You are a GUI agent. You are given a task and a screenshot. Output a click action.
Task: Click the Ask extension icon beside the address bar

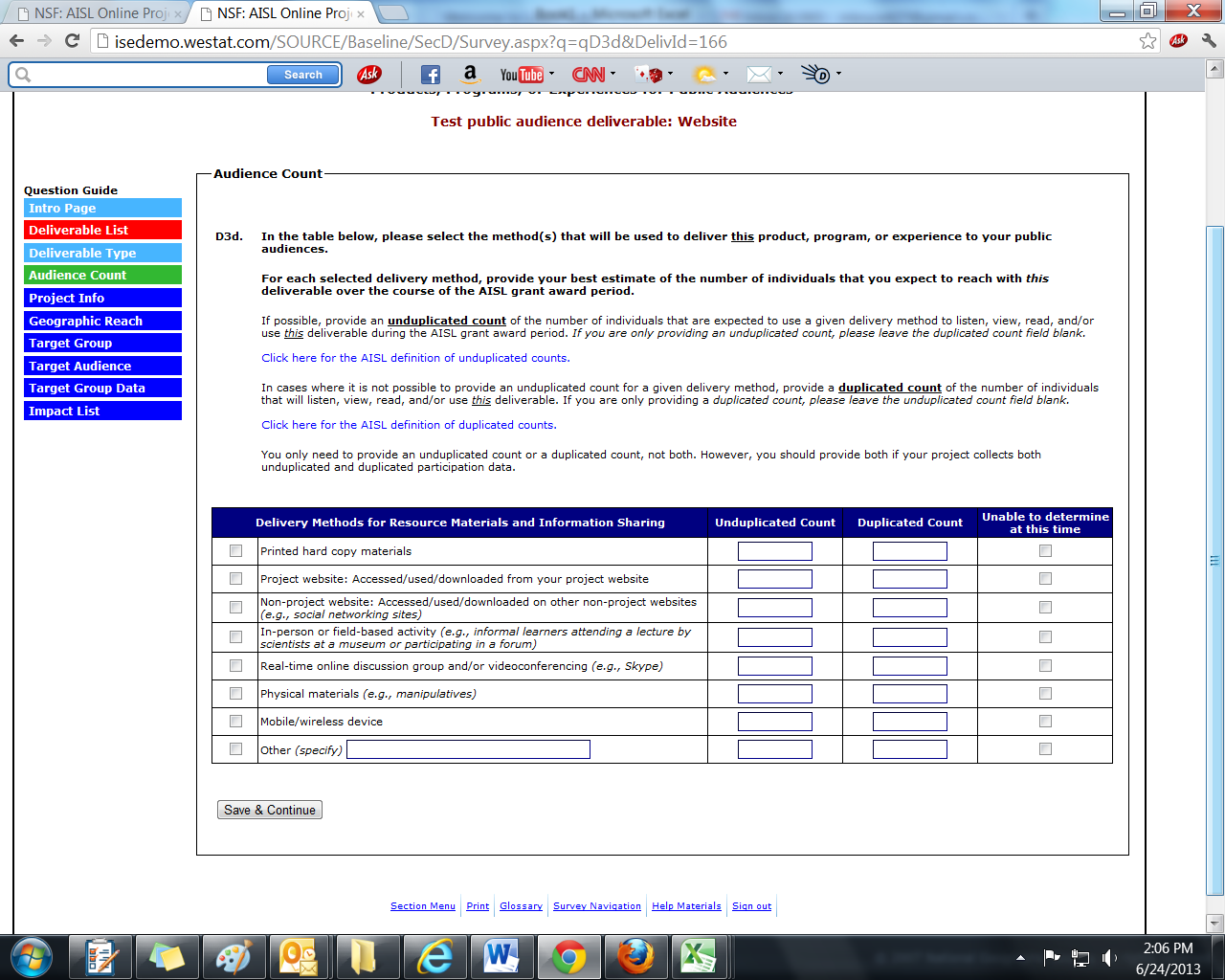pos(1178,41)
